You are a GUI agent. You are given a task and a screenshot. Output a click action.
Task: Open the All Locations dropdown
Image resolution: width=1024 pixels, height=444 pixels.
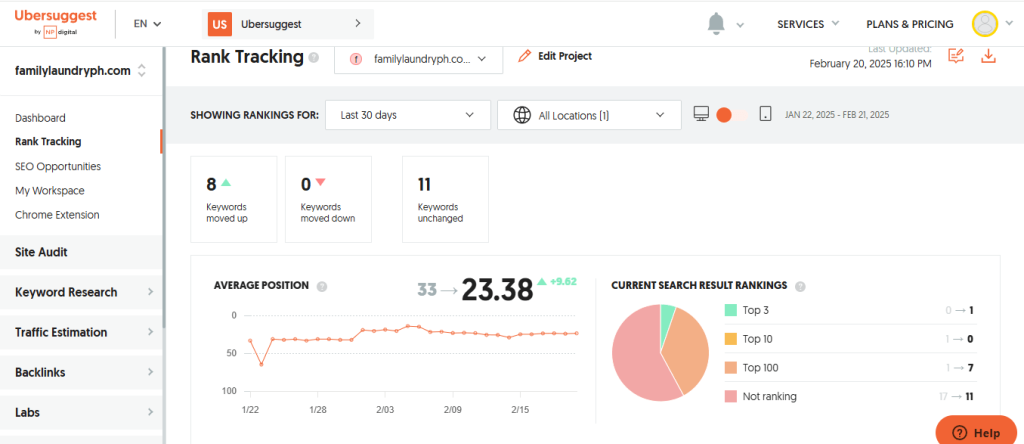(588, 115)
